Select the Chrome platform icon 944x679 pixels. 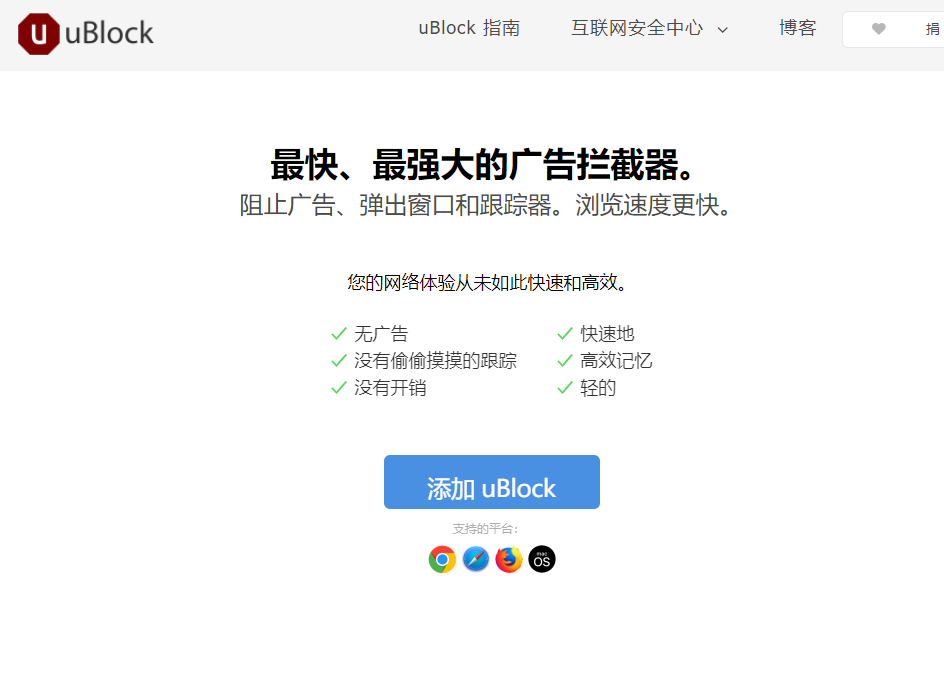442,559
